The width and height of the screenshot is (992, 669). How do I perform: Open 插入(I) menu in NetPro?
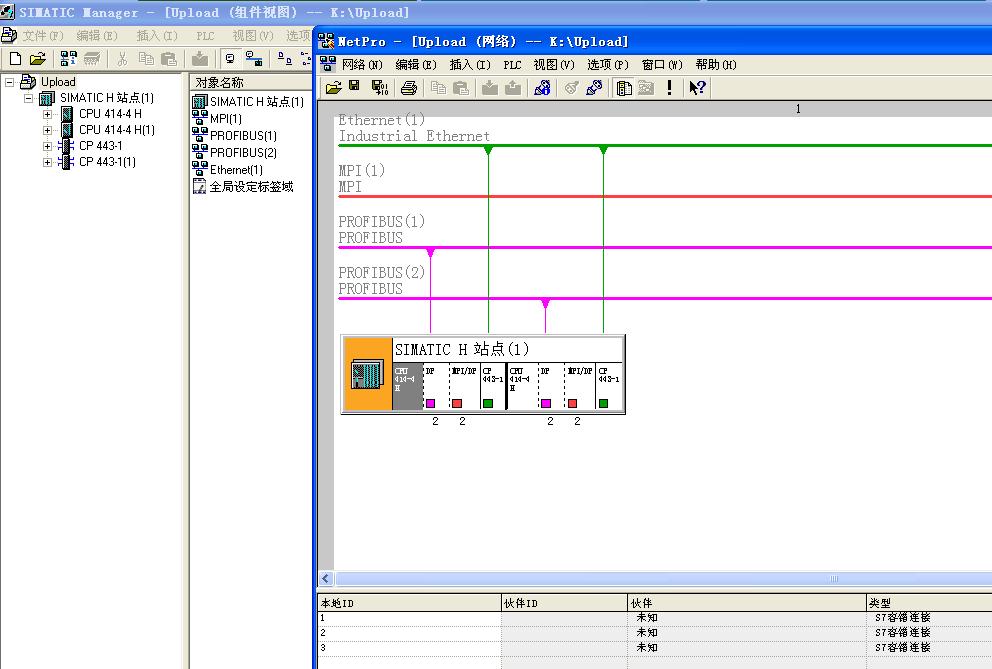point(469,65)
